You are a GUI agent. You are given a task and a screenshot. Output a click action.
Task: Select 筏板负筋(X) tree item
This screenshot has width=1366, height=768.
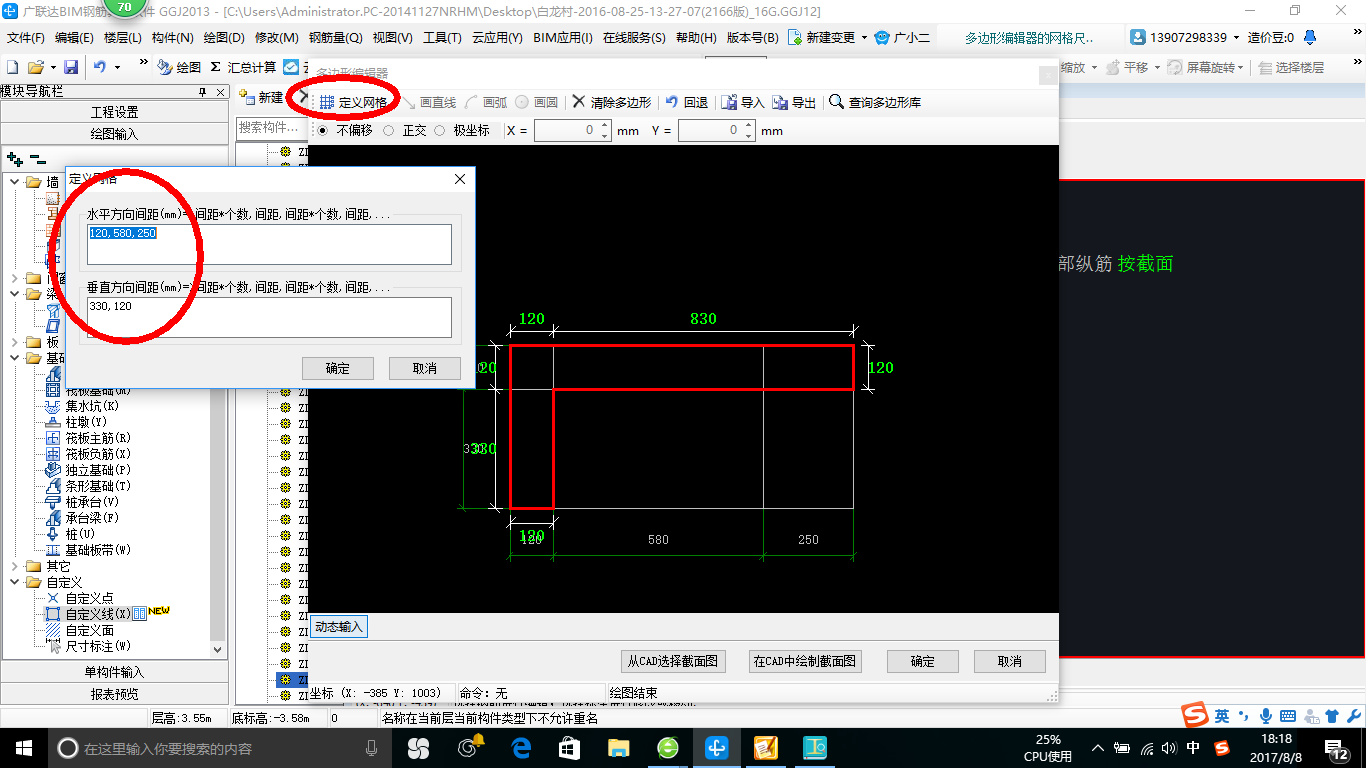(90, 454)
